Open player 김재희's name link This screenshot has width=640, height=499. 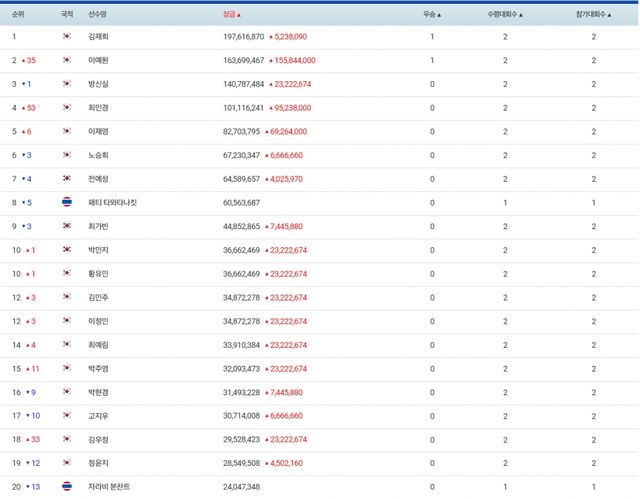pyautogui.click(x=98, y=37)
